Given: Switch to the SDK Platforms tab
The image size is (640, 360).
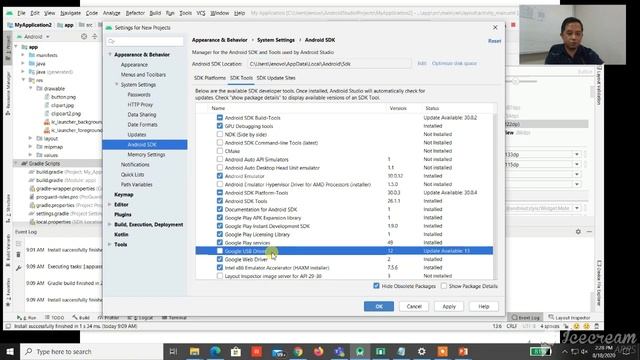Looking at the screenshot, I should tap(210, 78).
